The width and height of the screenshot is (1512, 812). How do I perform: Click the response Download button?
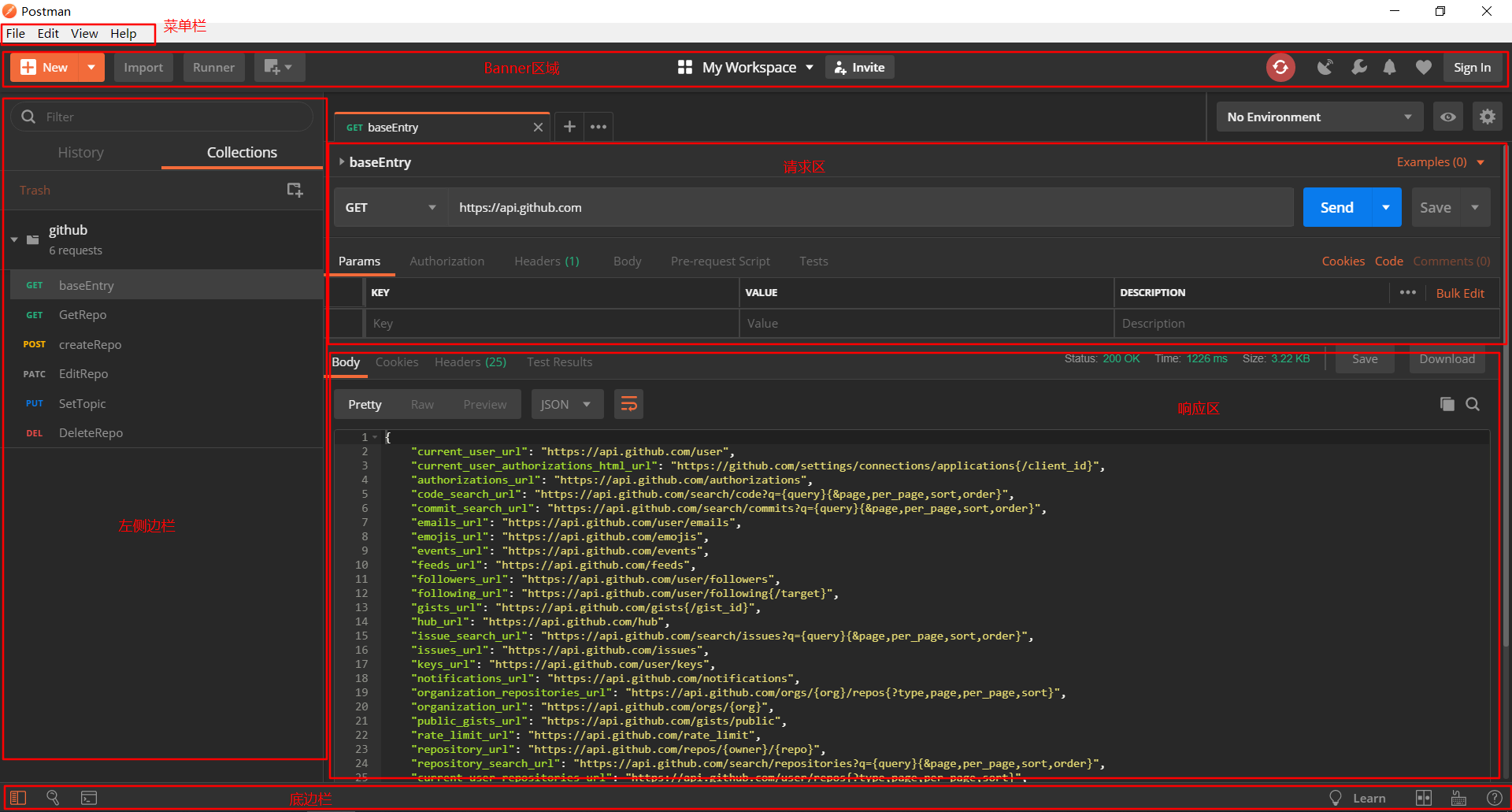click(1447, 359)
